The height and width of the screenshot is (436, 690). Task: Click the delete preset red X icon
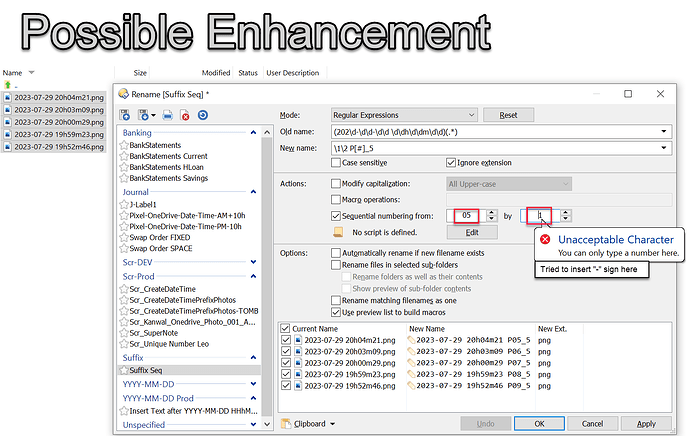185,116
